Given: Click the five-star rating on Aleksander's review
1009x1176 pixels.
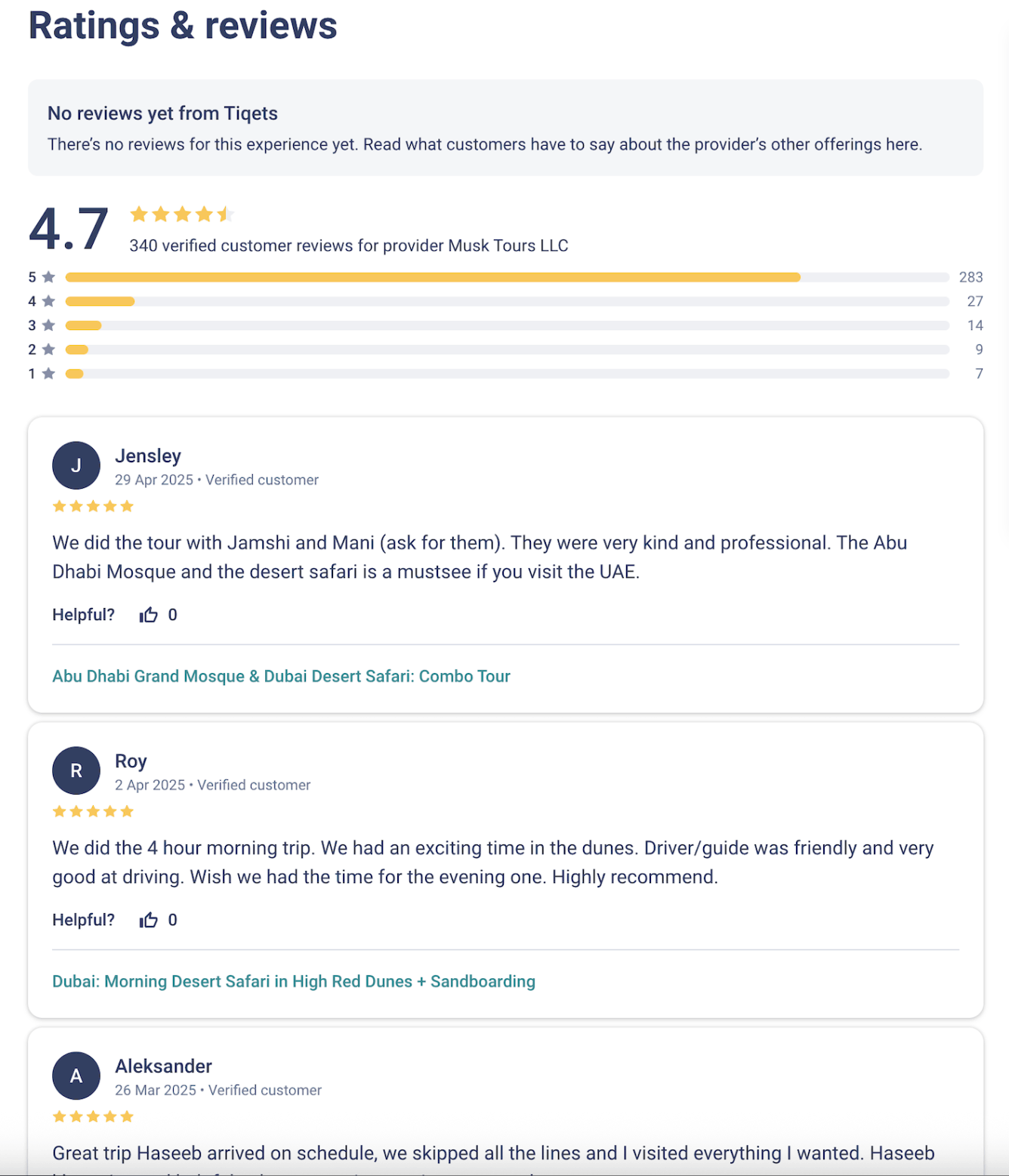Looking at the screenshot, I should coord(93,1116).
